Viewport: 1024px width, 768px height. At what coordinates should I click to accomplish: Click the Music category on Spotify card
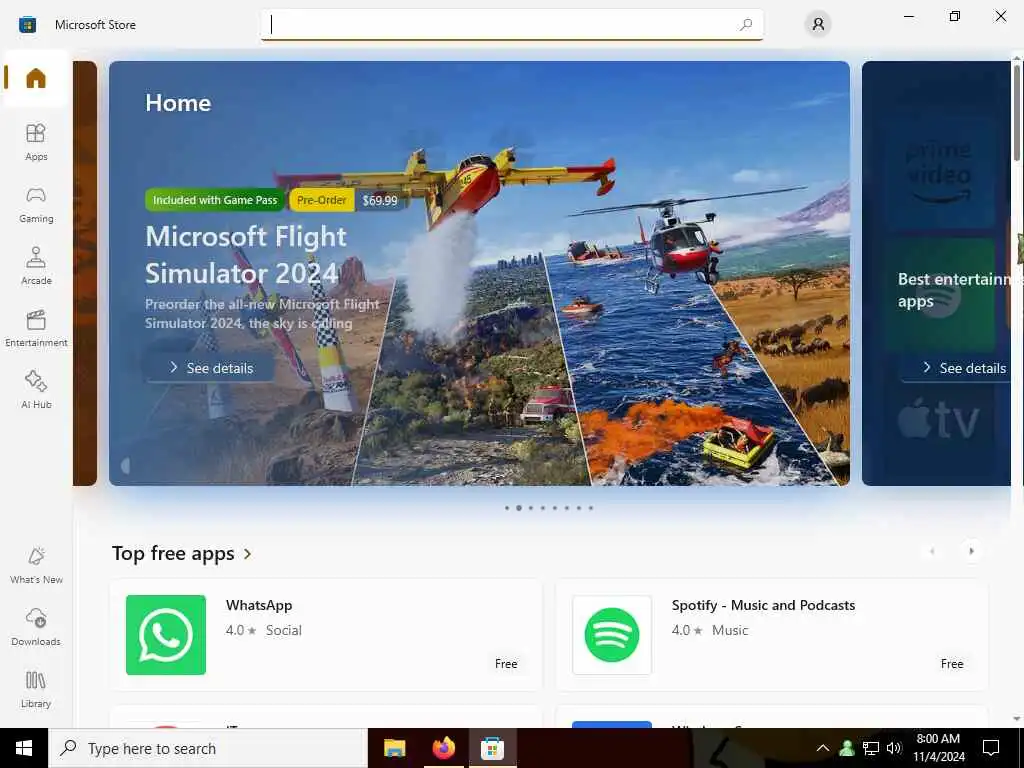729,630
